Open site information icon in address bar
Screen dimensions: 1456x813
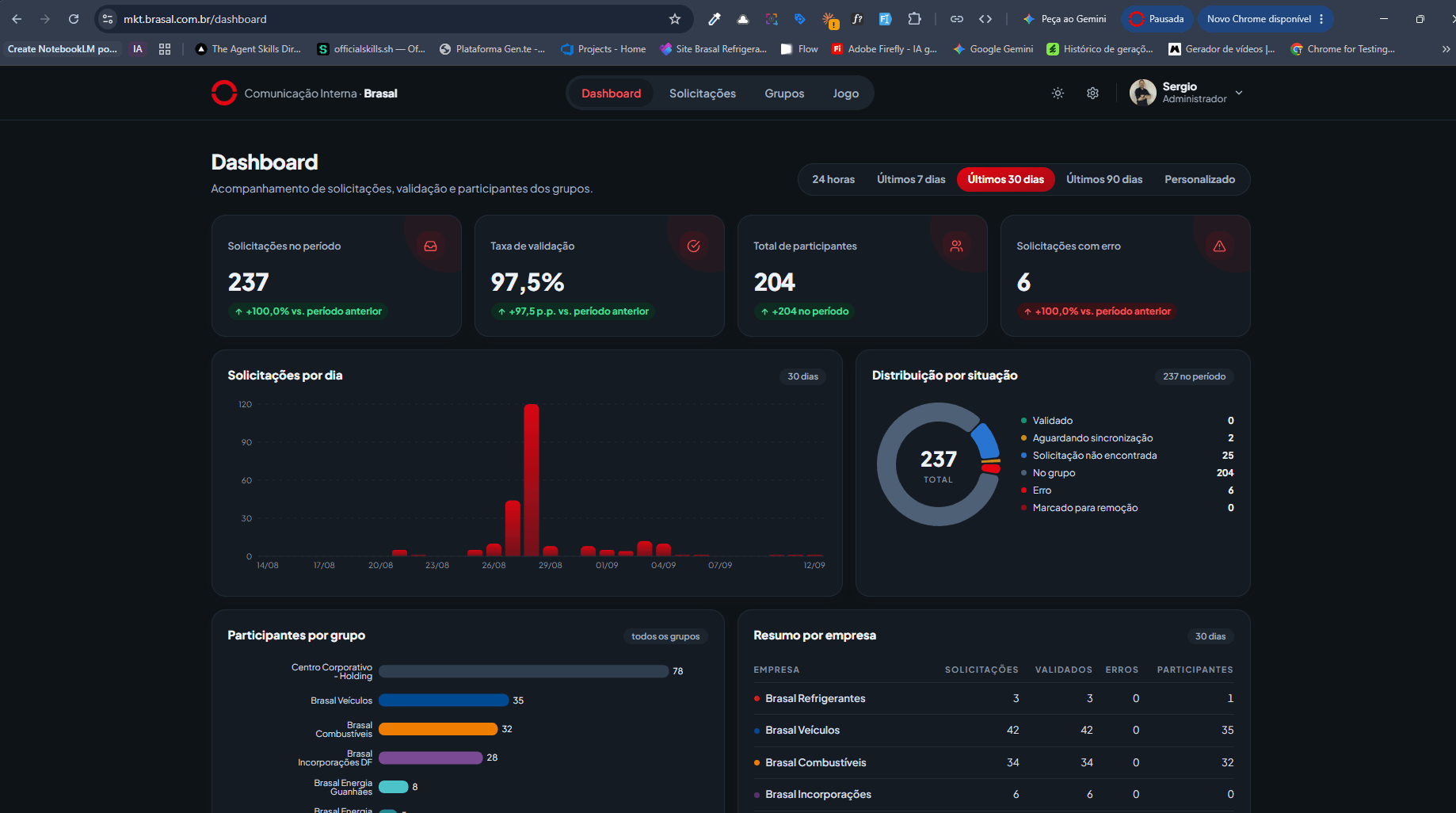(x=108, y=19)
